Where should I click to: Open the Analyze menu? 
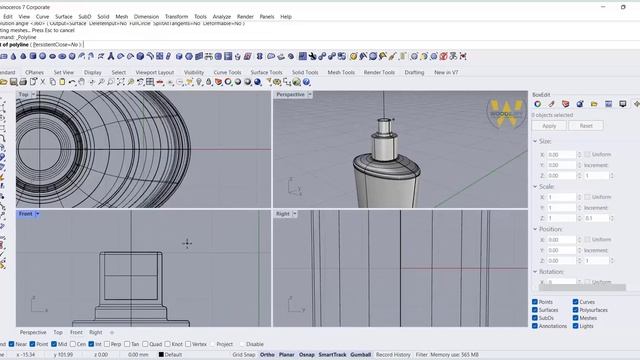point(222,17)
